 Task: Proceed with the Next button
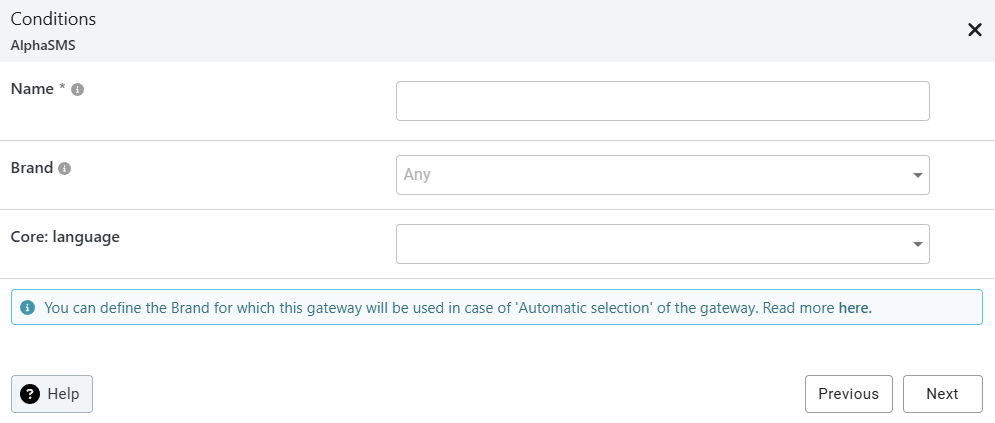(x=942, y=394)
